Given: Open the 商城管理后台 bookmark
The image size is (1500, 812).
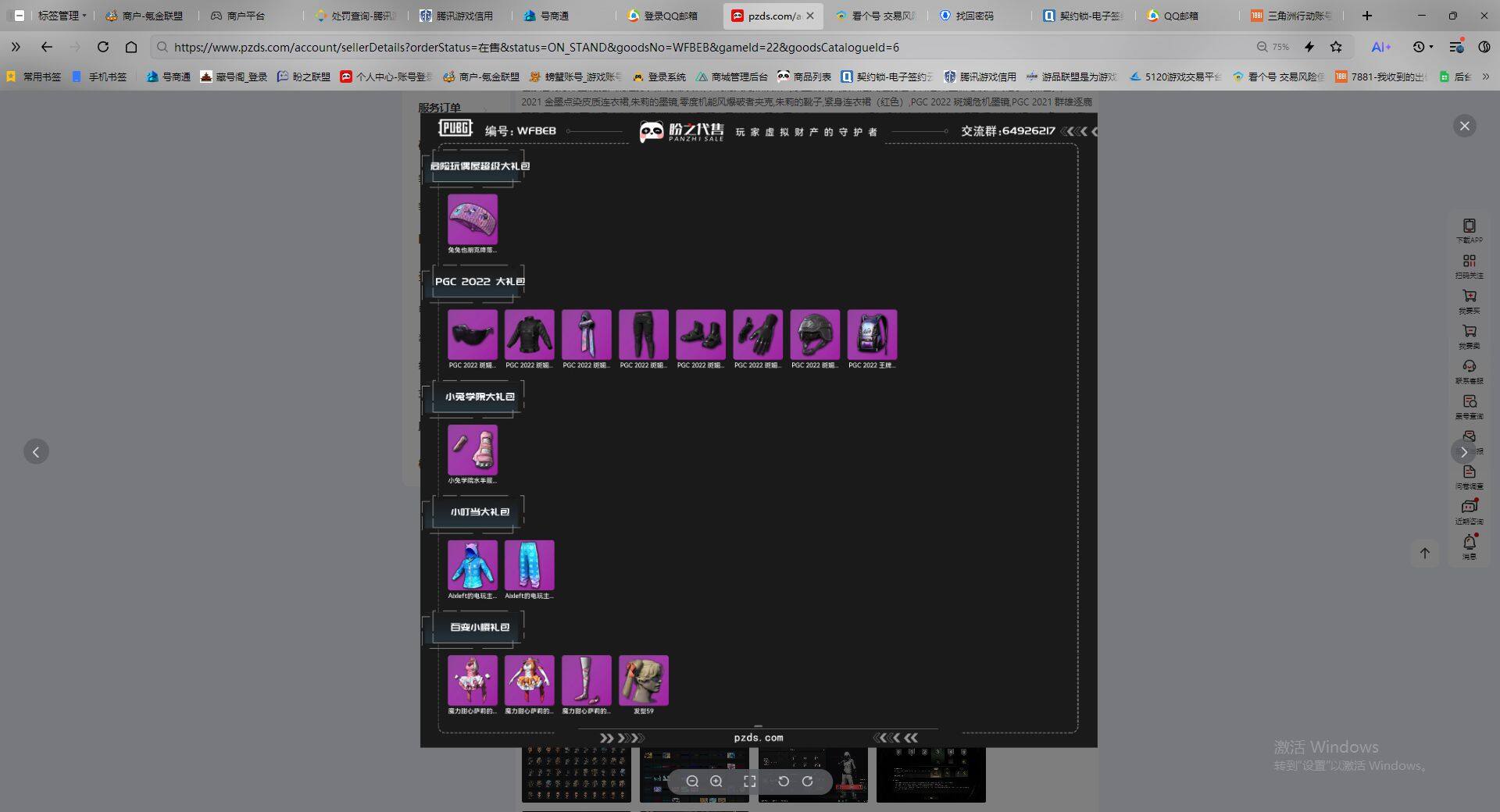Looking at the screenshot, I should 731,77.
